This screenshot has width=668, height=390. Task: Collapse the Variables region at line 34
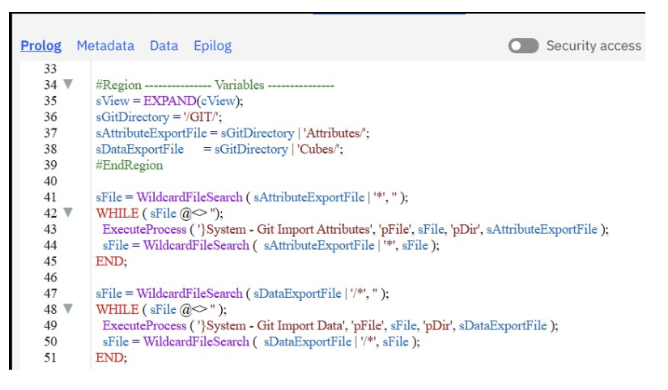pos(68,84)
